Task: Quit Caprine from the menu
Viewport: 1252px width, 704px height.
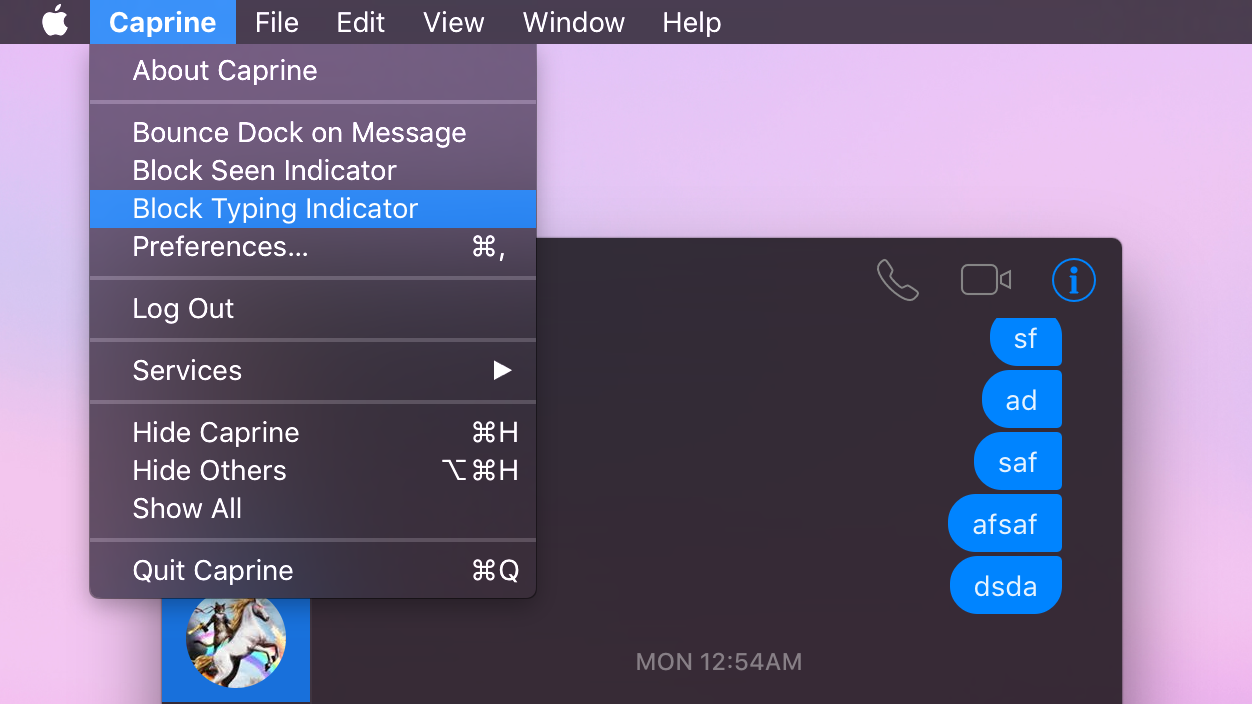Action: pyautogui.click(x=212, y=570)
